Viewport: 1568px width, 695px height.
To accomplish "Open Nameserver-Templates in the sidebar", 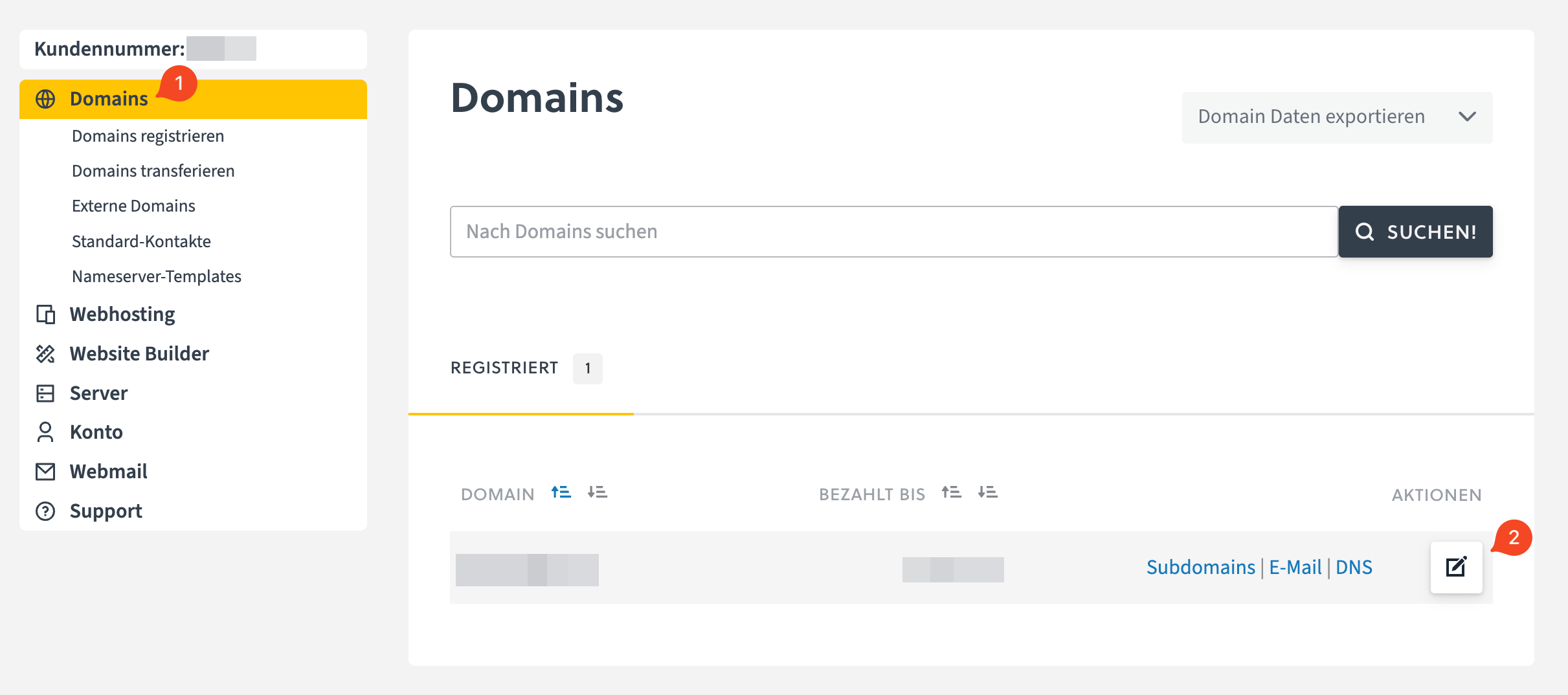I will tap(156, 277).
